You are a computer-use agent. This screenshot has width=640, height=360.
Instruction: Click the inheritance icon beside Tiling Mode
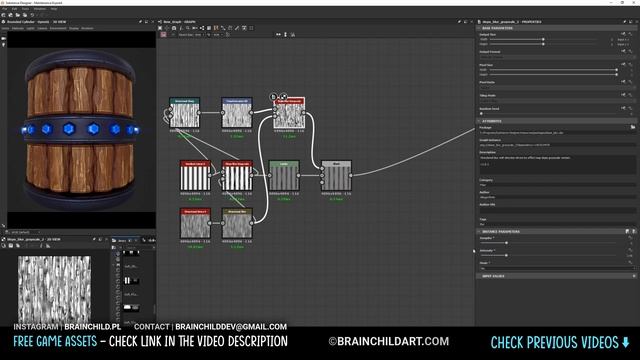coord(623,95)
